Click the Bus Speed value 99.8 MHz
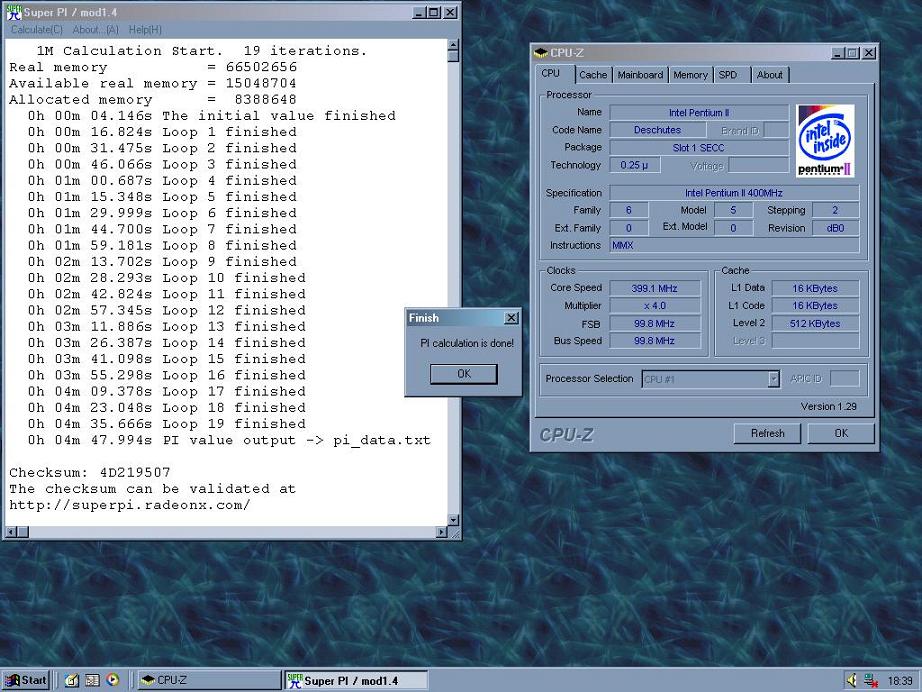This screenshot has width=922, height=692. pos(654,340)
